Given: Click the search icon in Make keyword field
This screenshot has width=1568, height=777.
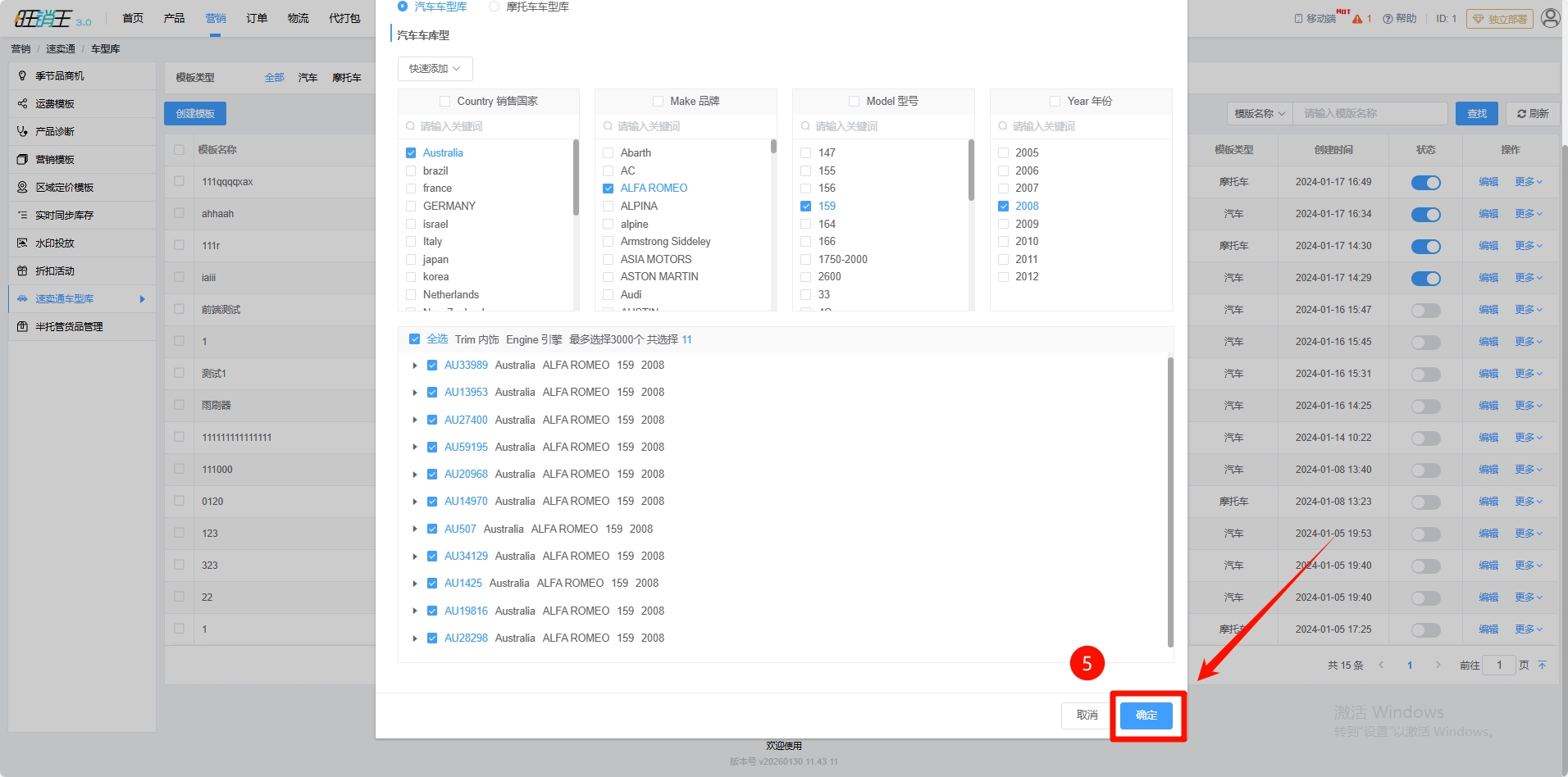Looking at the screenshot, I should (x=608, y=126).
